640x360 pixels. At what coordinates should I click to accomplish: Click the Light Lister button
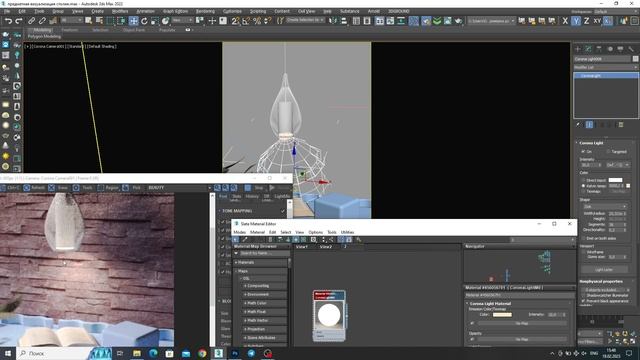(604, 270)
